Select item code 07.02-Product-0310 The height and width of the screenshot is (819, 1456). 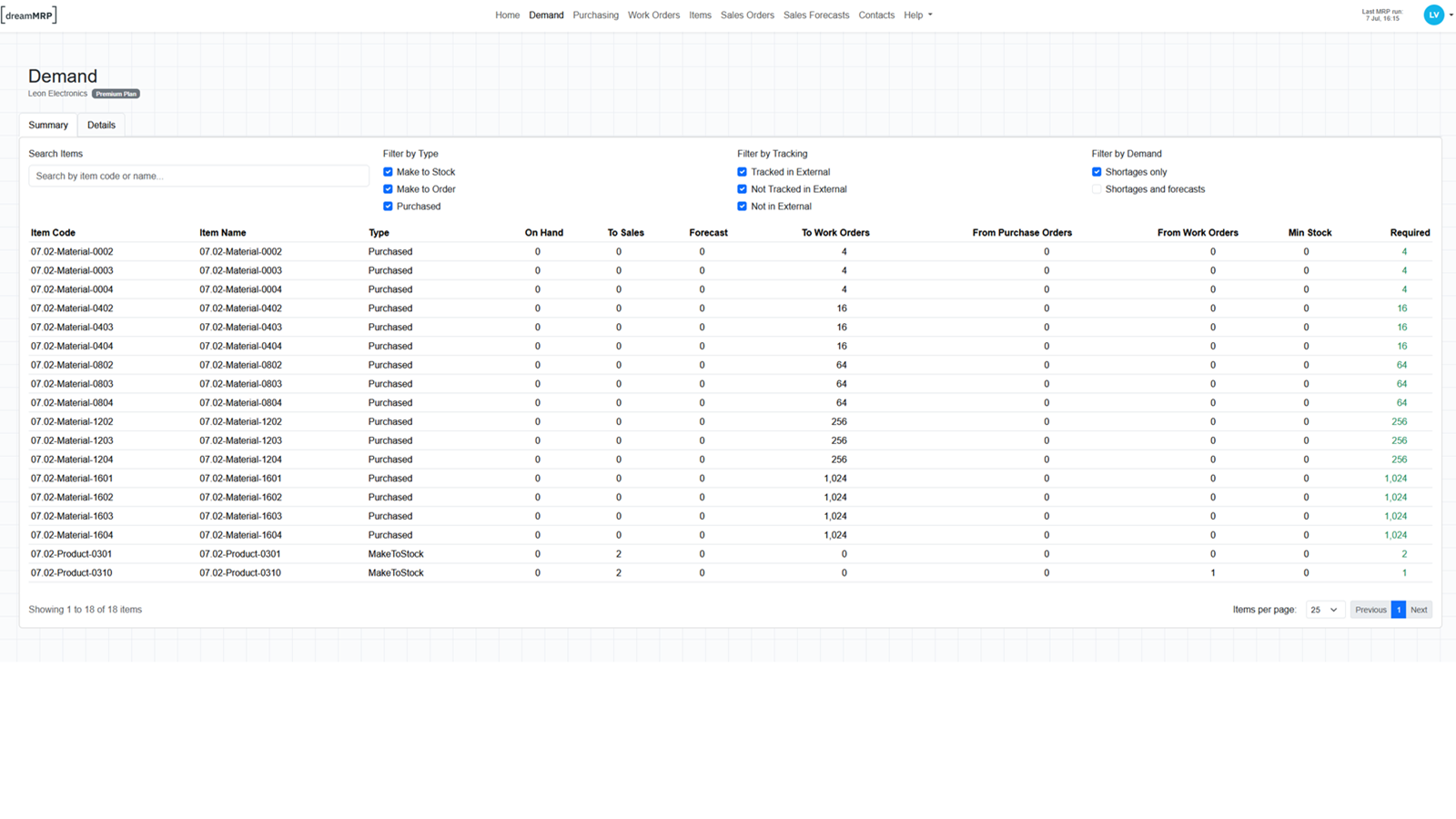[71, 573]
